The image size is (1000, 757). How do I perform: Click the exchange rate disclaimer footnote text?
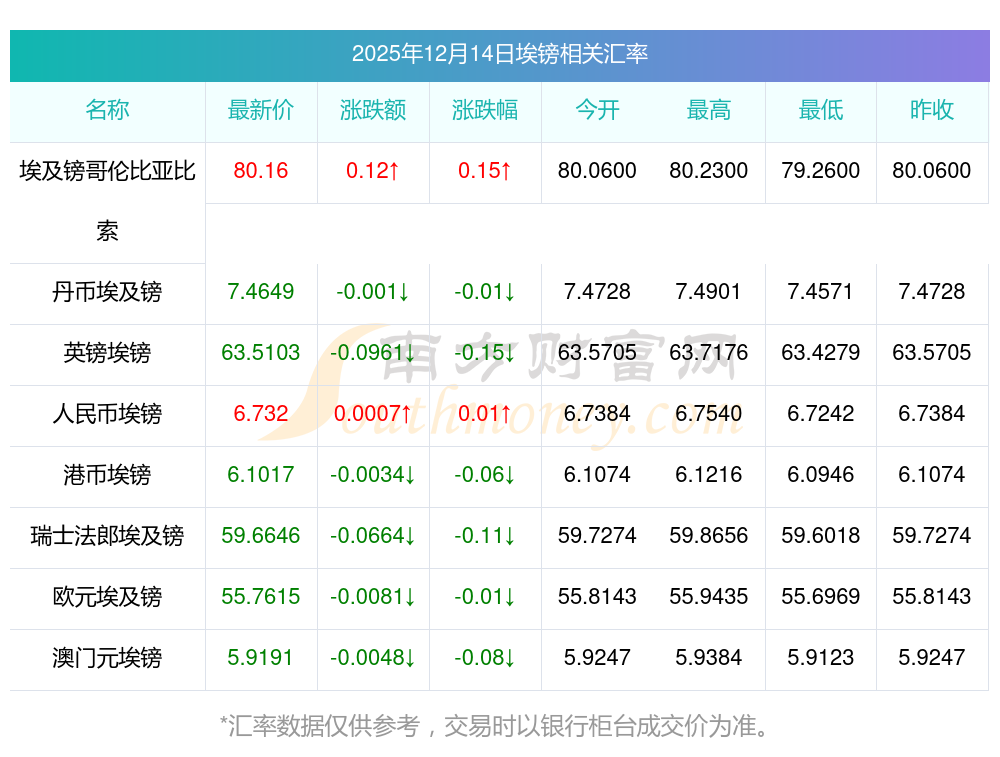pos(495,726)
